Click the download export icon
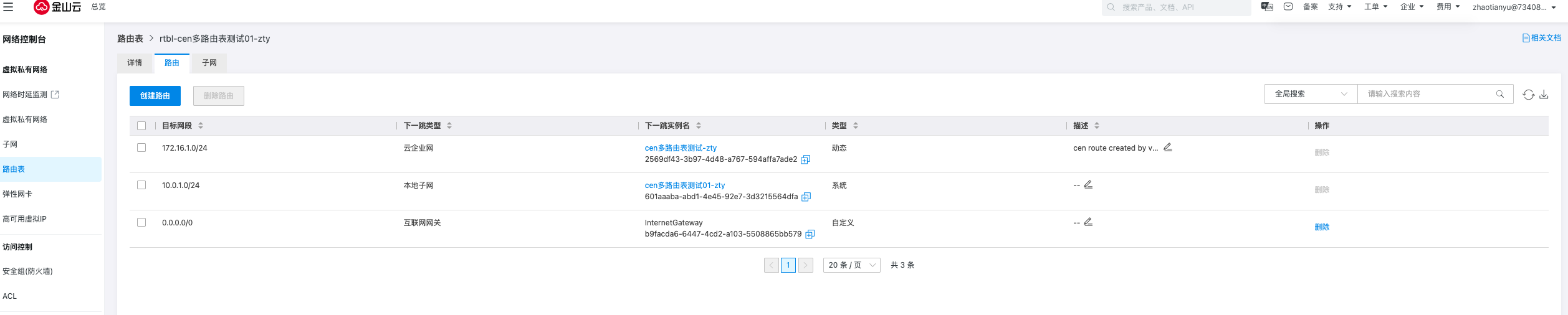This screenshot has height=315, width=1568. pyautogui.click(x=1544, y=95)
